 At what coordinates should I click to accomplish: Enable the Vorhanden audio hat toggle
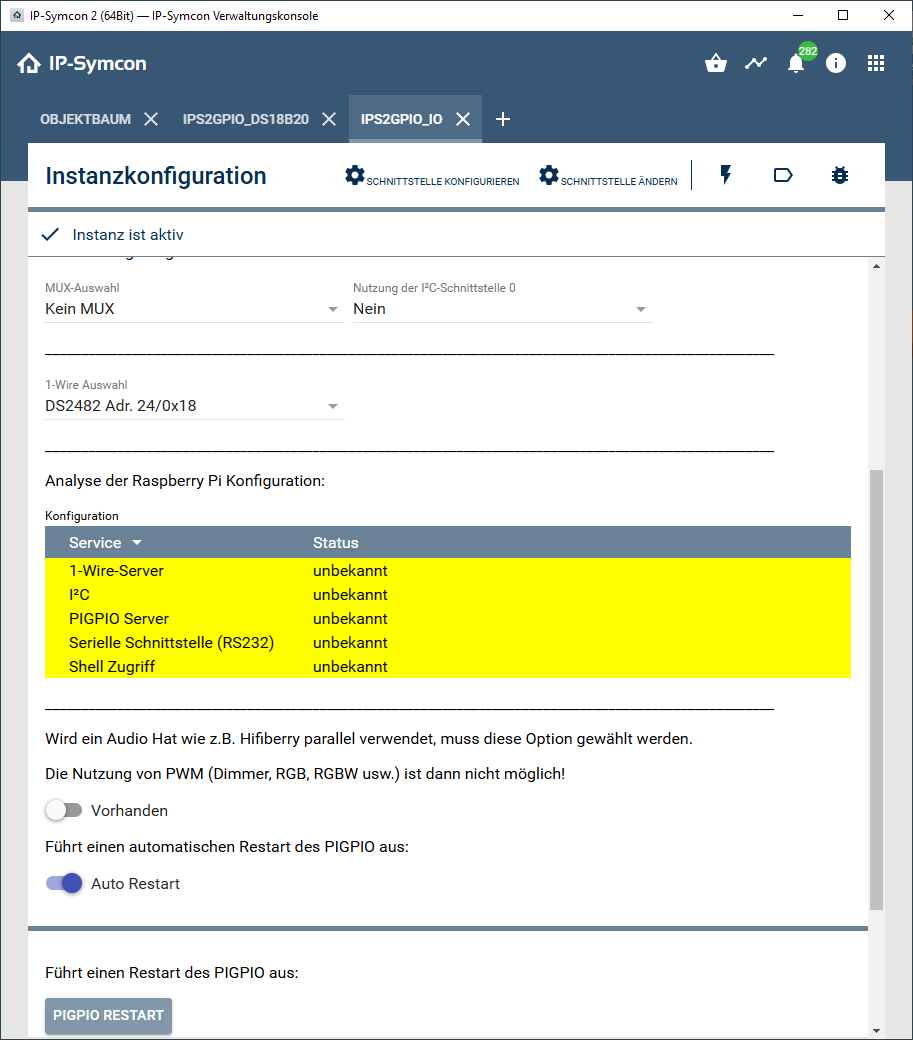64,811
